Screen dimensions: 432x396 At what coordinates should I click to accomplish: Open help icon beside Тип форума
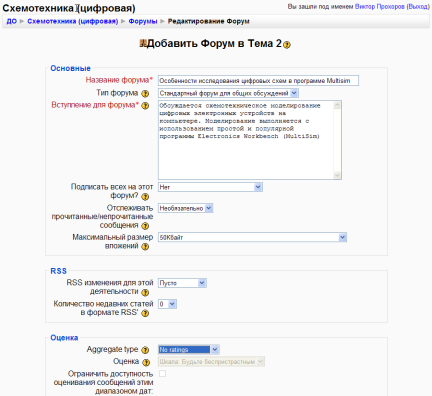pyautogui.click(x=145, y=94)
